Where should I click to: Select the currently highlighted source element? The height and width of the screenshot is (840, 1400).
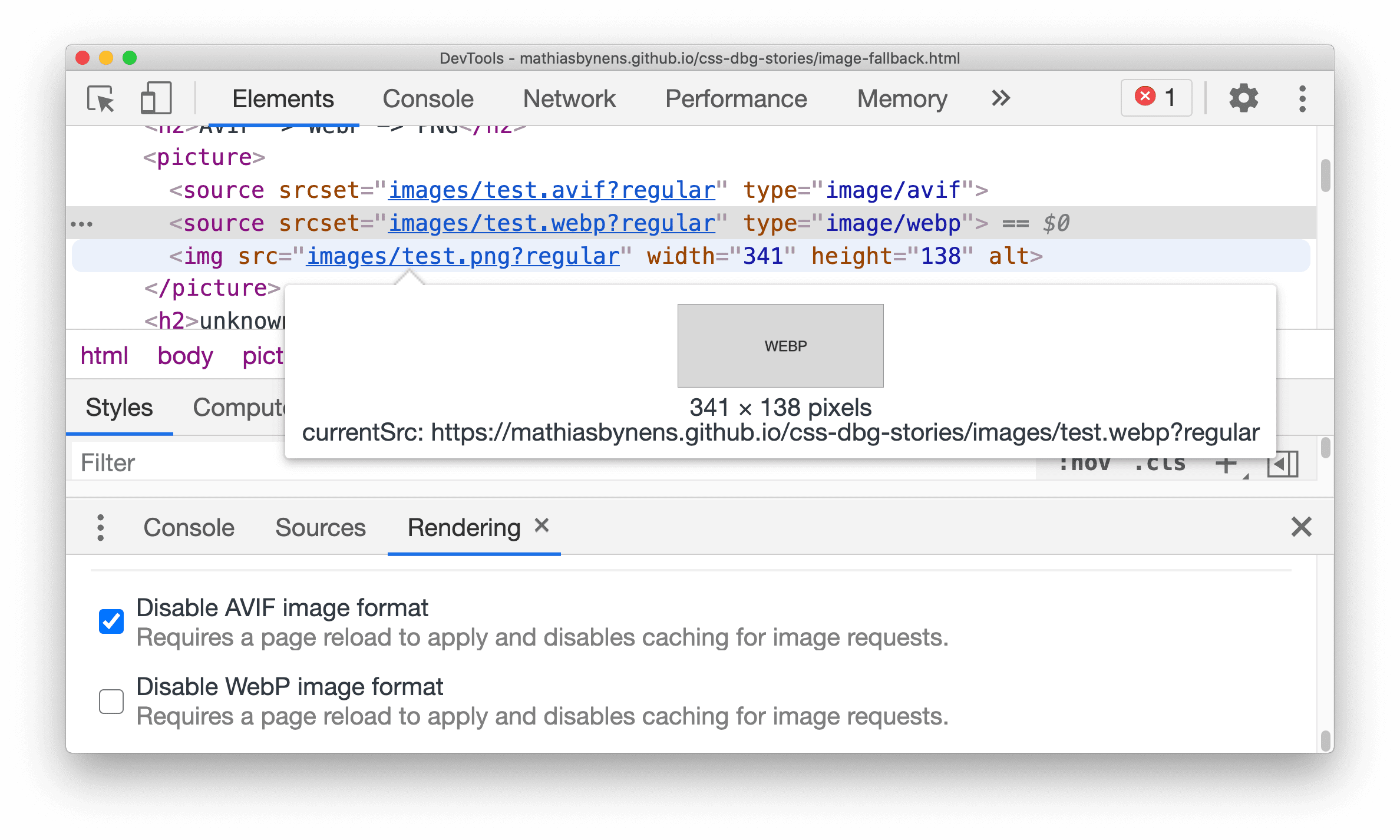[x=580, y=222]
